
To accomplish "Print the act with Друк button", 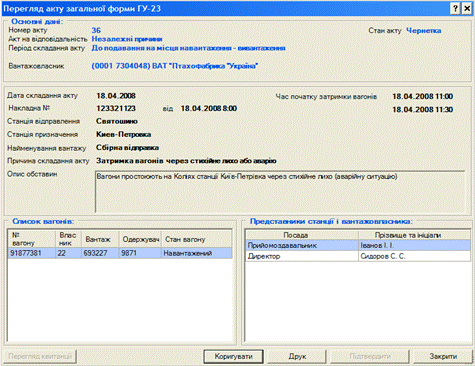I will [297, 356].
